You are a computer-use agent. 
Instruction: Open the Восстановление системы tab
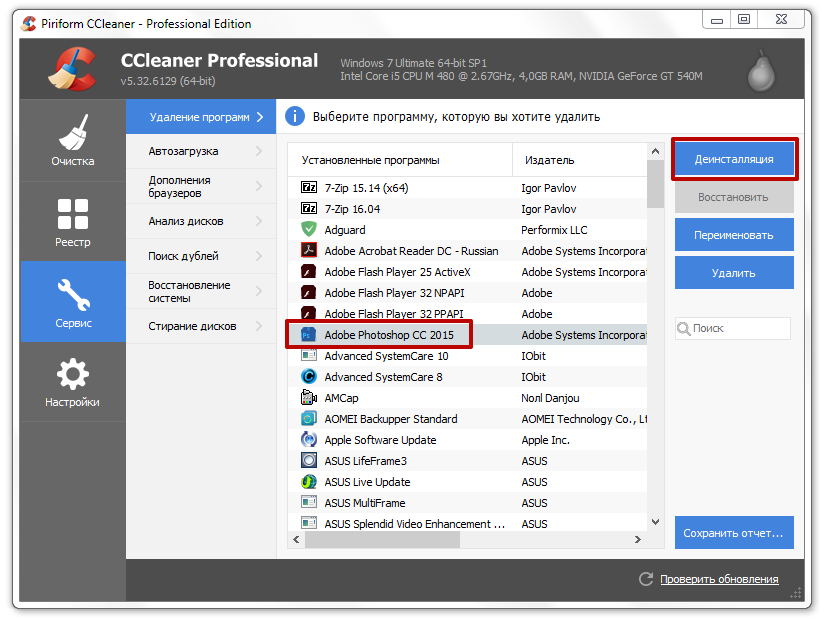click(x=201, y=291)
